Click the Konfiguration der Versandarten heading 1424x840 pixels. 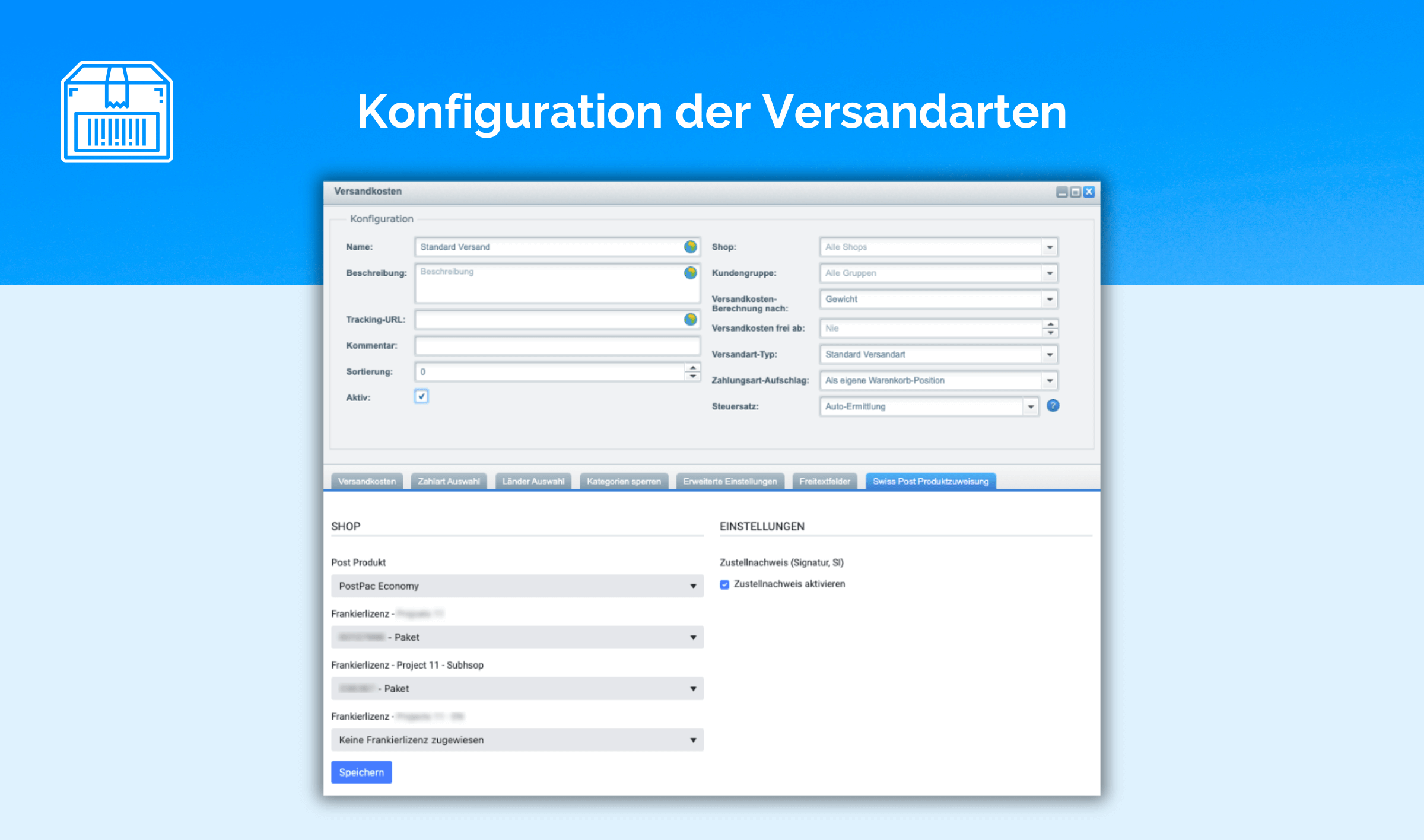(x=711, y=113)
